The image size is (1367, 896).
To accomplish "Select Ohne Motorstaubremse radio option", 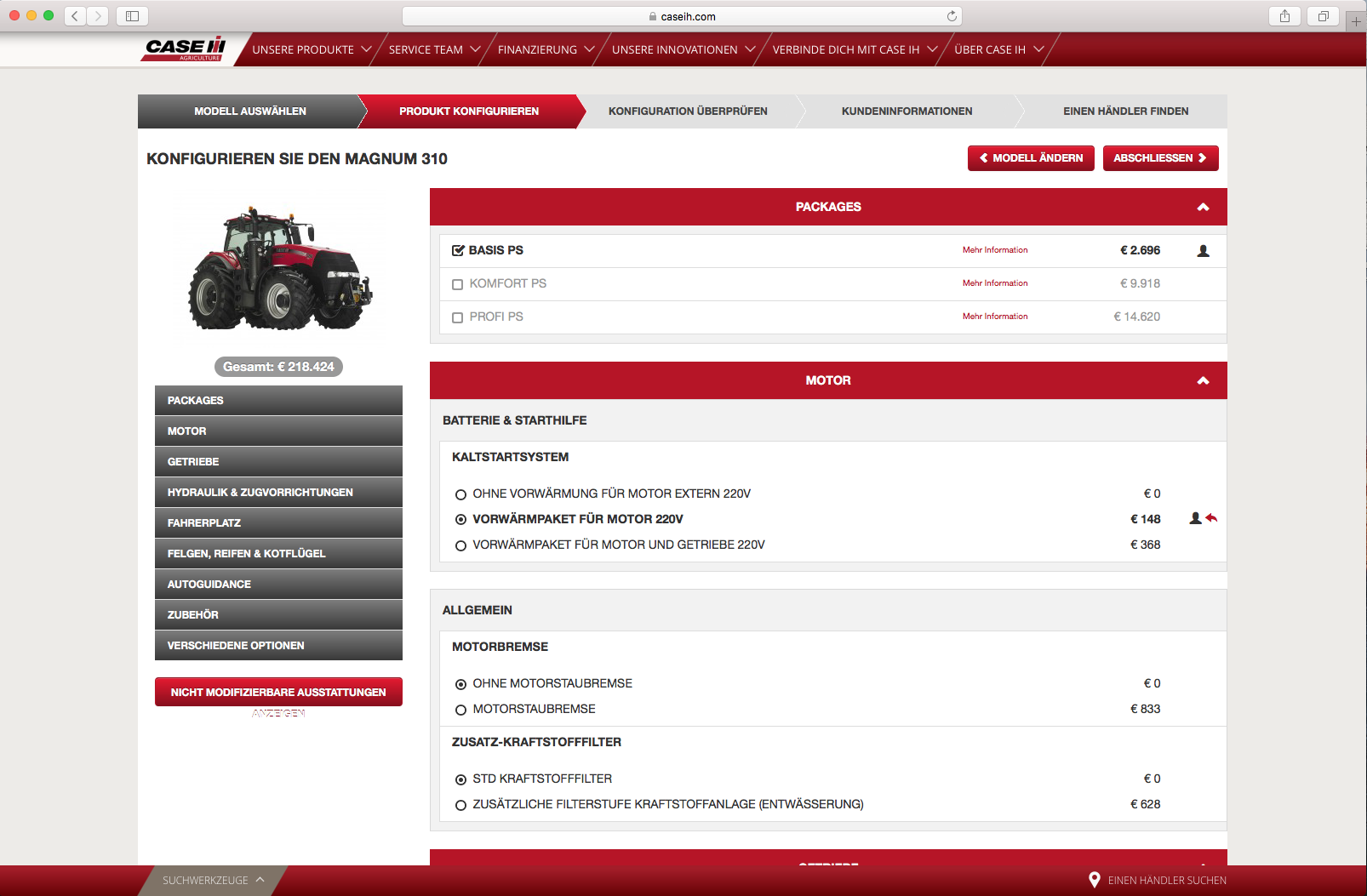I will click(460, 684).
